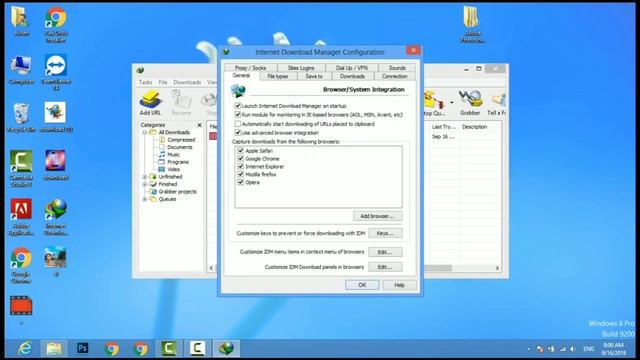This screenshot has width=640, height=360.
Task: Select the Recycle Bin desktop icon
Action: click(x=21, y=118)
